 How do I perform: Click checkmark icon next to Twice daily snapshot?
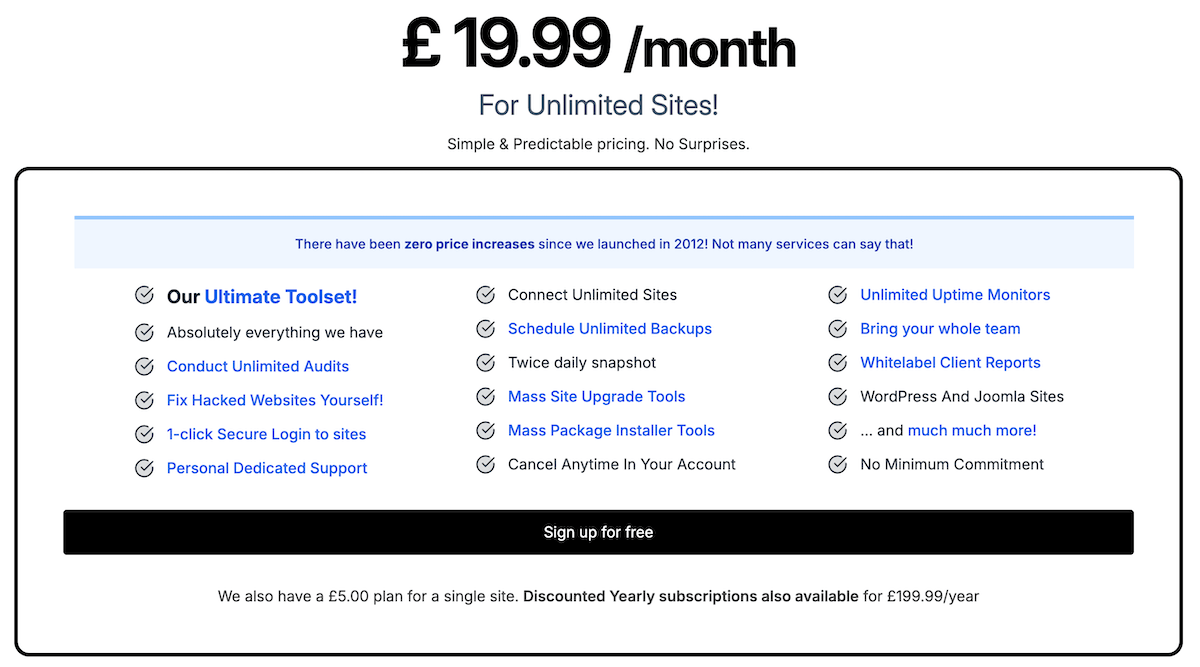[x=486, y=363]
